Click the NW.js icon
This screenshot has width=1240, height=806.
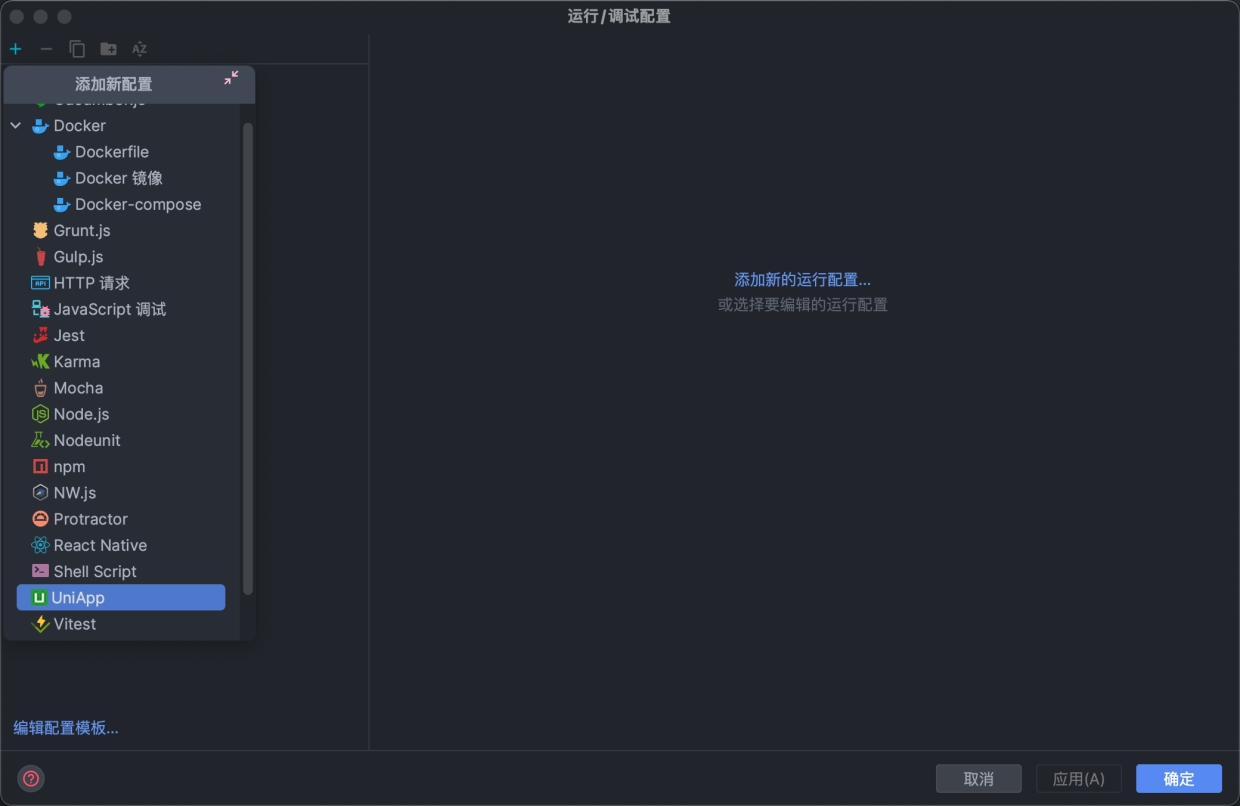tap(40, 493)
